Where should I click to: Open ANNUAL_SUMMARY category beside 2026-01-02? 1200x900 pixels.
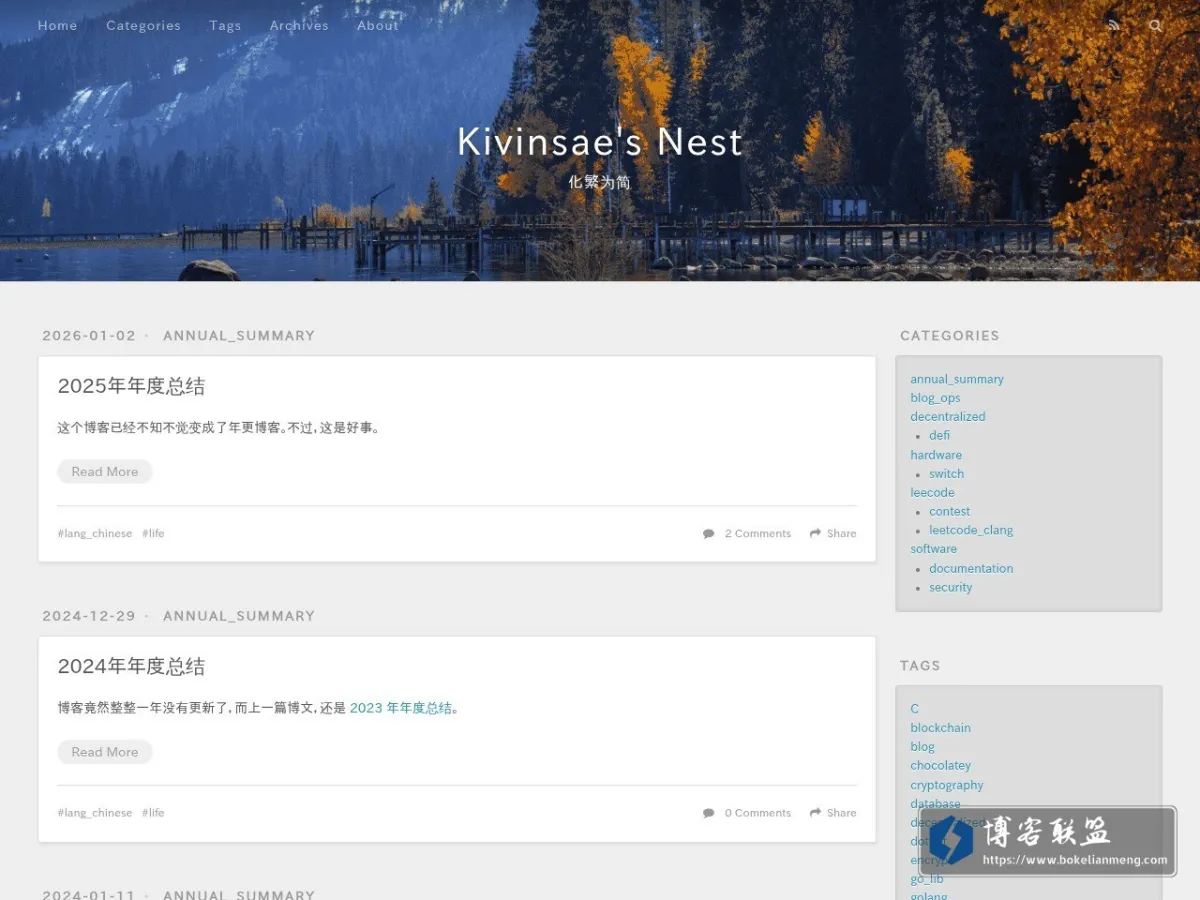point(239,336)
